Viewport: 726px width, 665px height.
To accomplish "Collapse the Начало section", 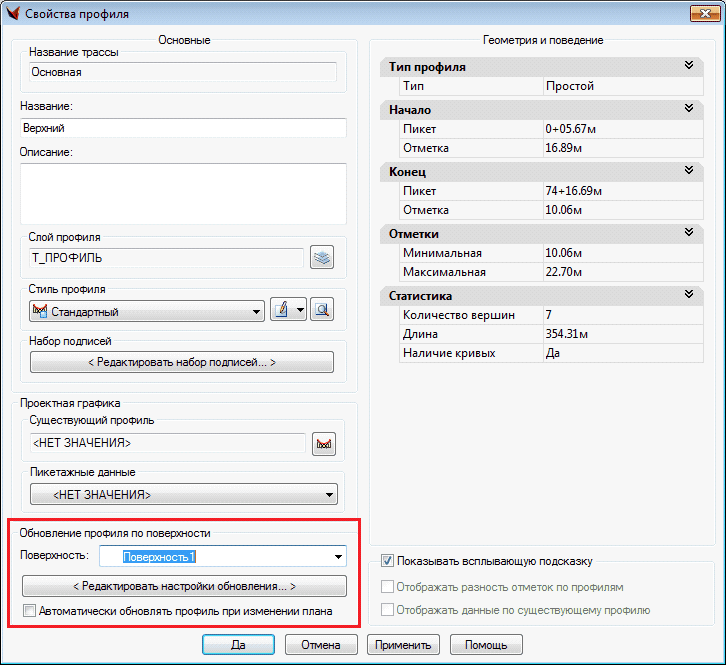I will click(688, 109).
